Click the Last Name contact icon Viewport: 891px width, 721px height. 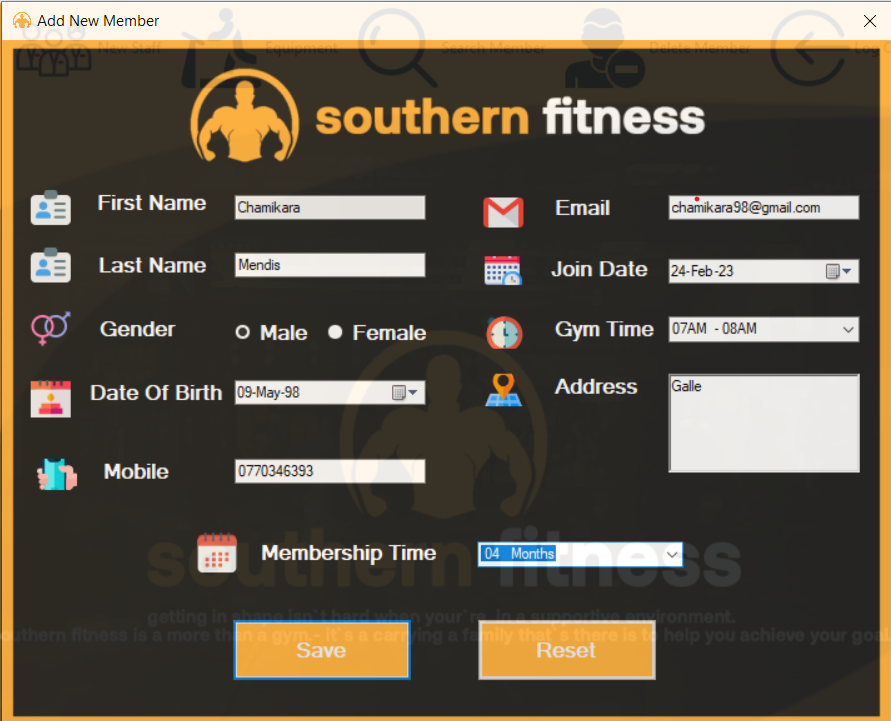tap(50, 266)
